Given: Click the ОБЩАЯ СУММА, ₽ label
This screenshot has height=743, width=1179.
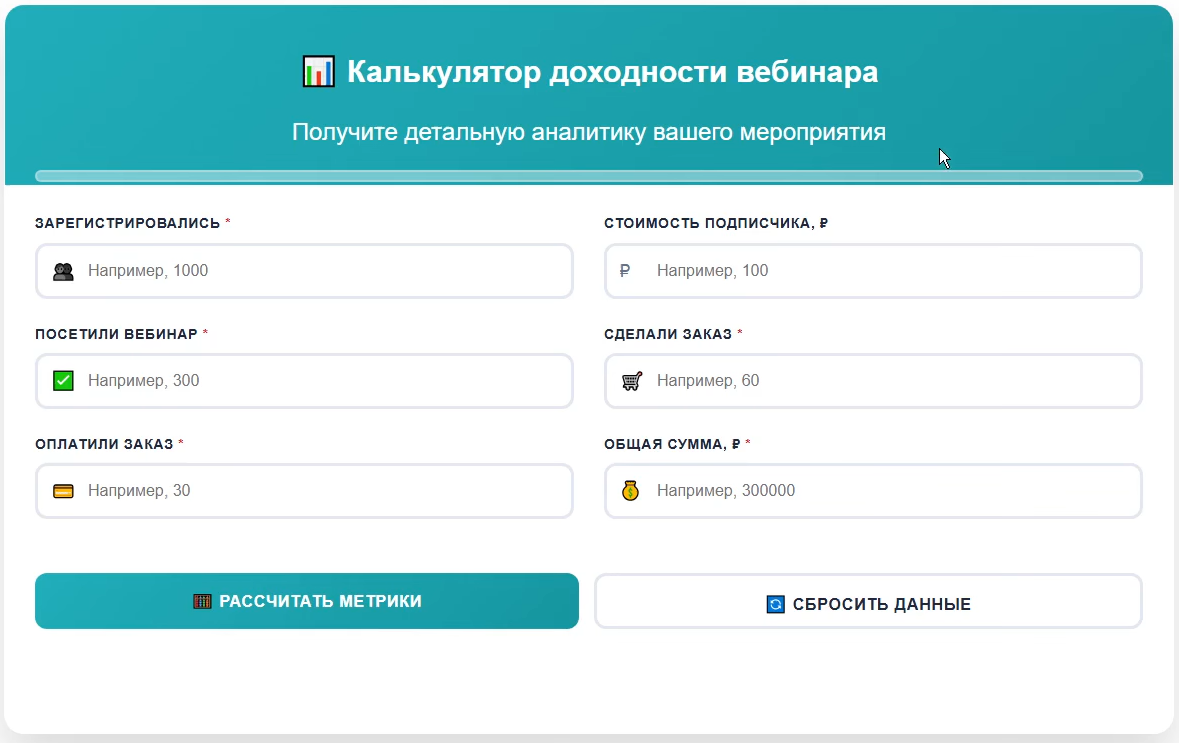Looking at the screenshot, I should pyautogui.click(x=672, y=444).
